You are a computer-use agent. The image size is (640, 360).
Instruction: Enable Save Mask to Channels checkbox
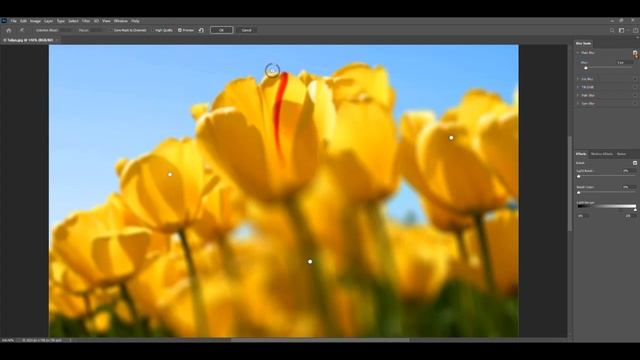tap(111, 30)
